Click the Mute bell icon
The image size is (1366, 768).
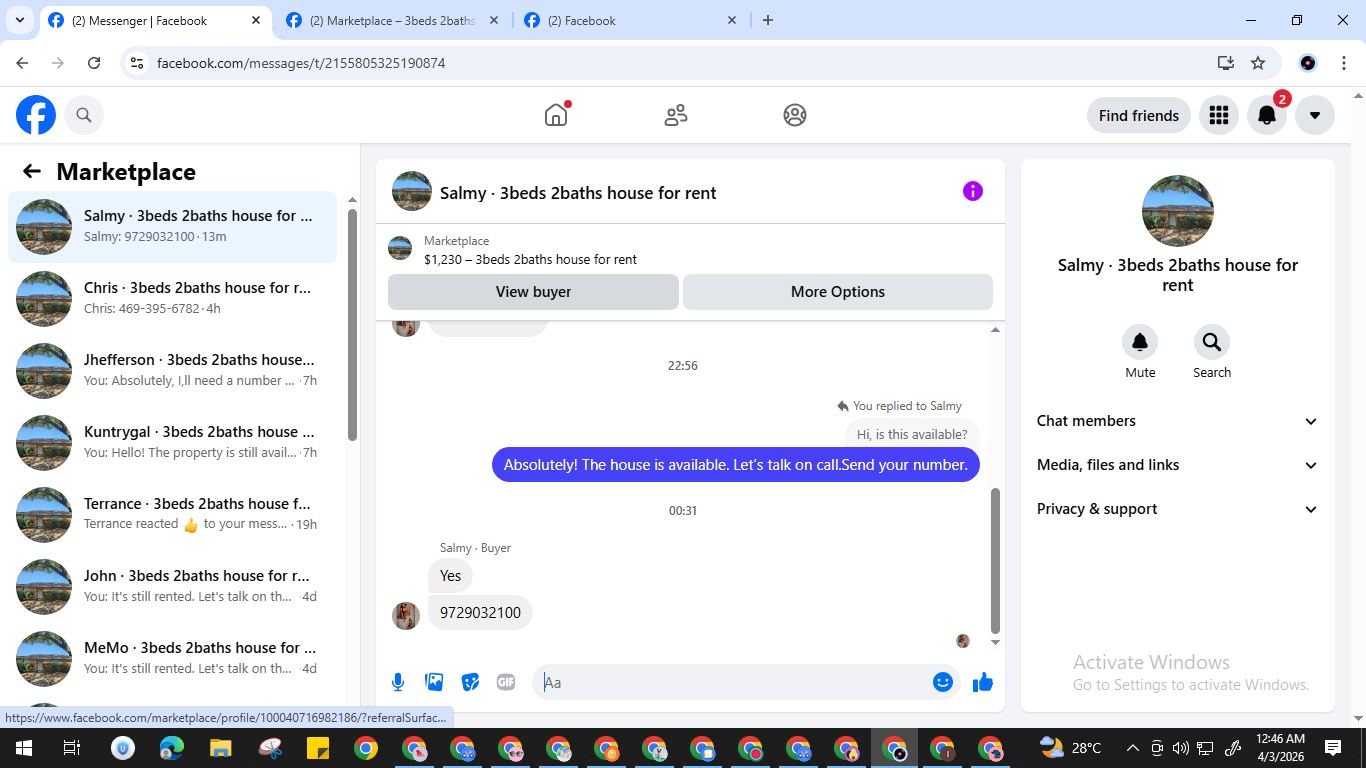[1140, 343]
